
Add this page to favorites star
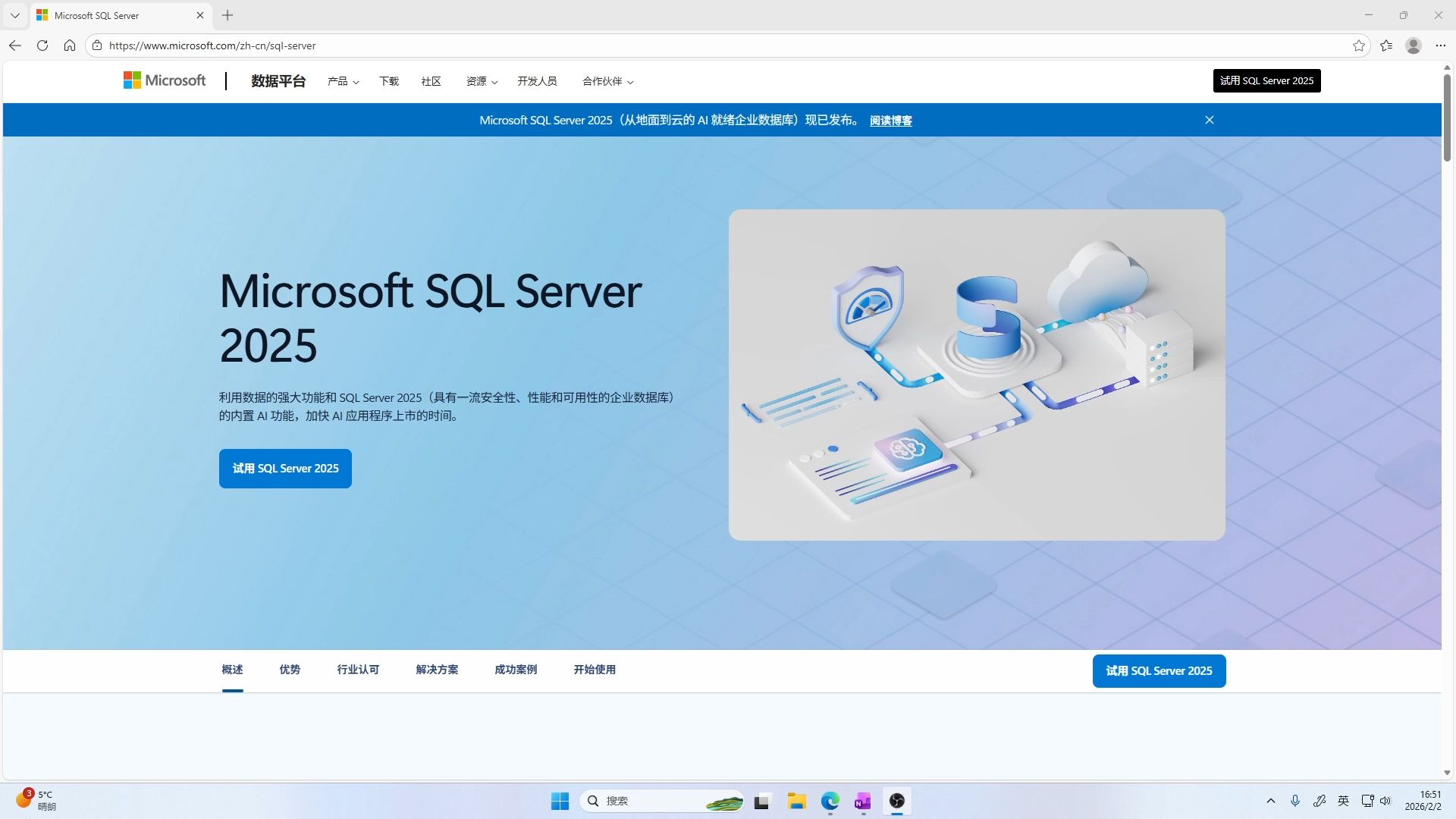(1359, 45)
